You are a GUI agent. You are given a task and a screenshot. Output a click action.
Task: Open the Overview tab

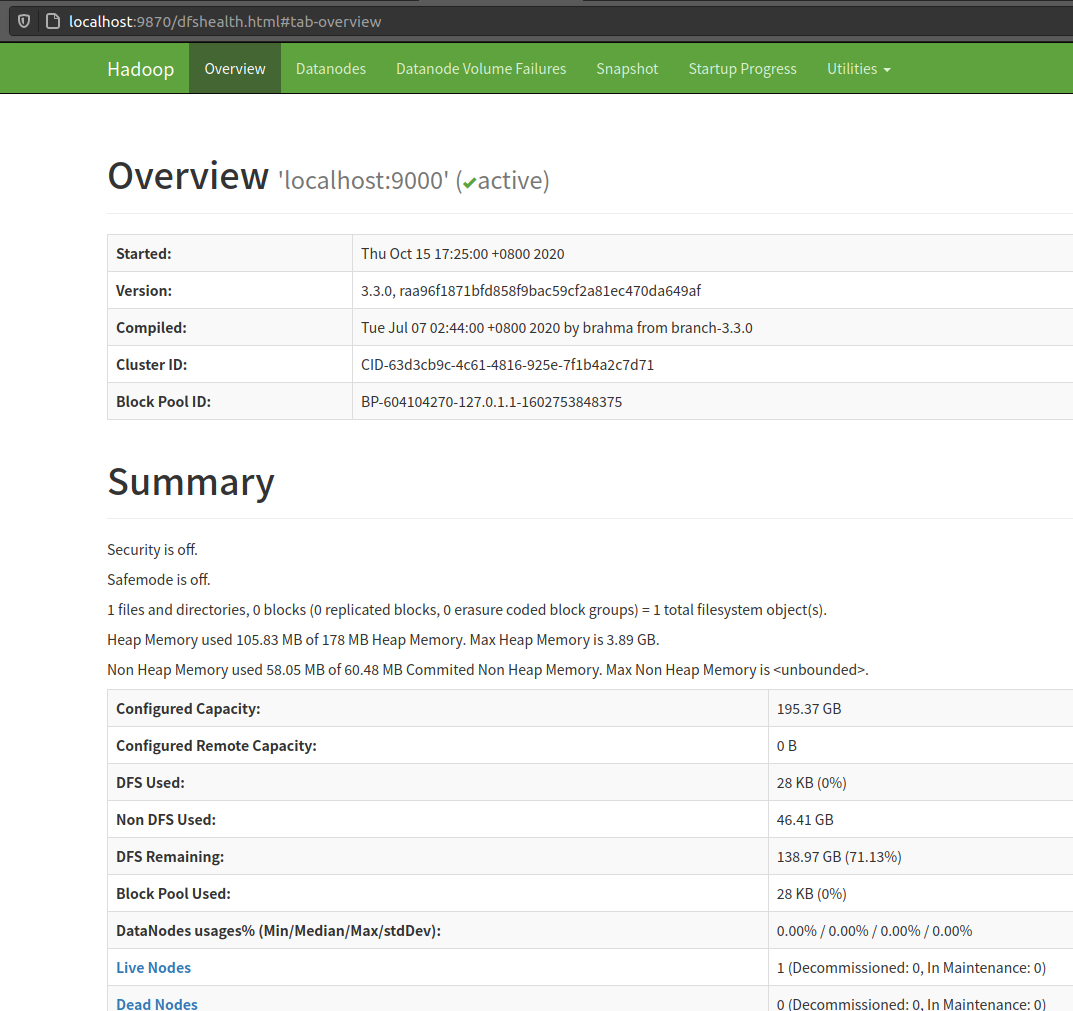coord(235,68)
